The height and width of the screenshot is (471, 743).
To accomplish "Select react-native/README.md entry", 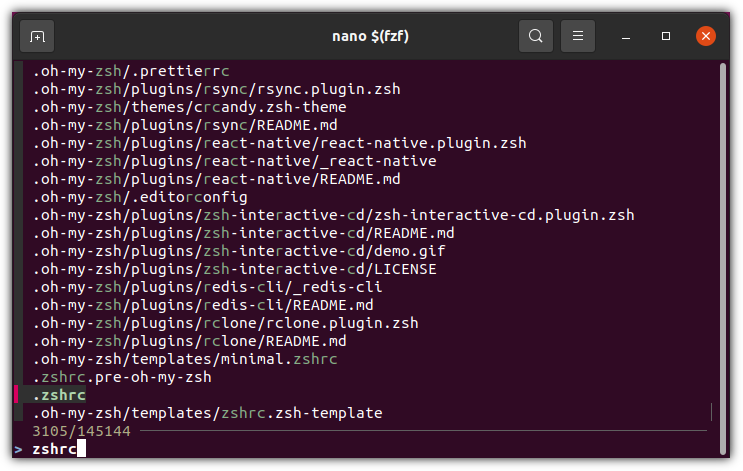I will 216,179.
